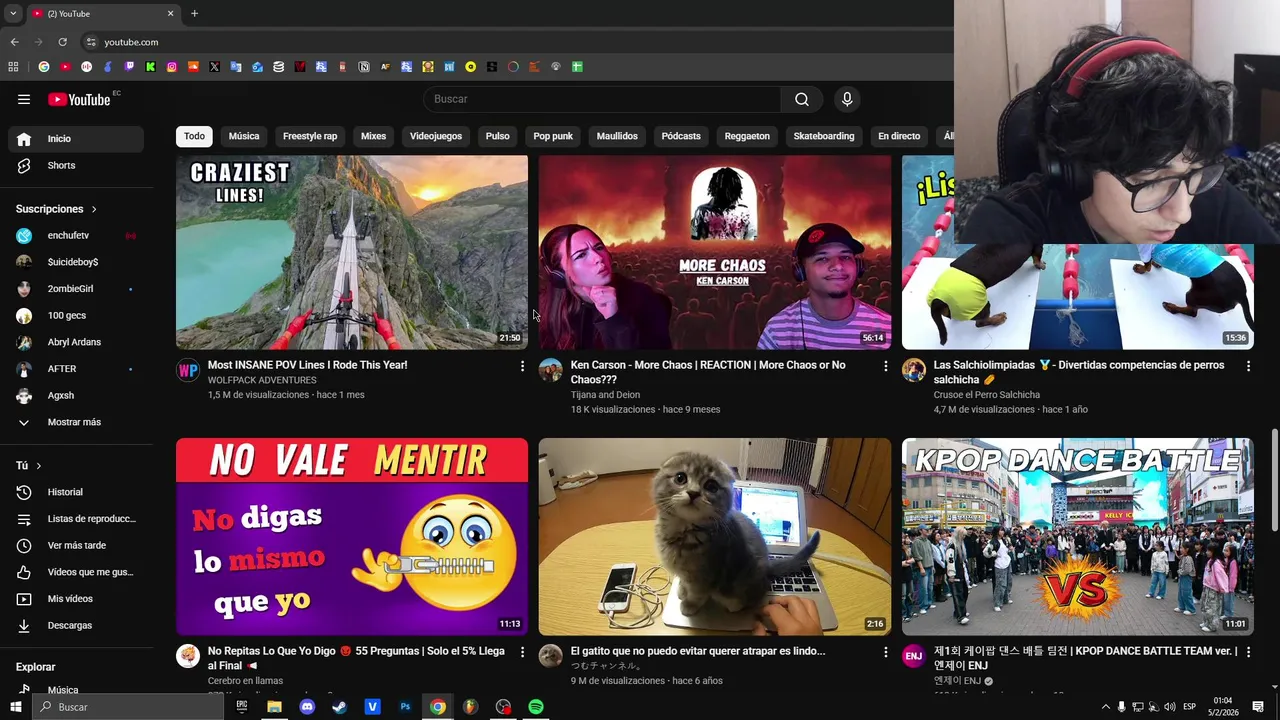Expand the Suscripciones section chevron
Image resolution: width=1280 pixels, height=720 pixels.
94,209
